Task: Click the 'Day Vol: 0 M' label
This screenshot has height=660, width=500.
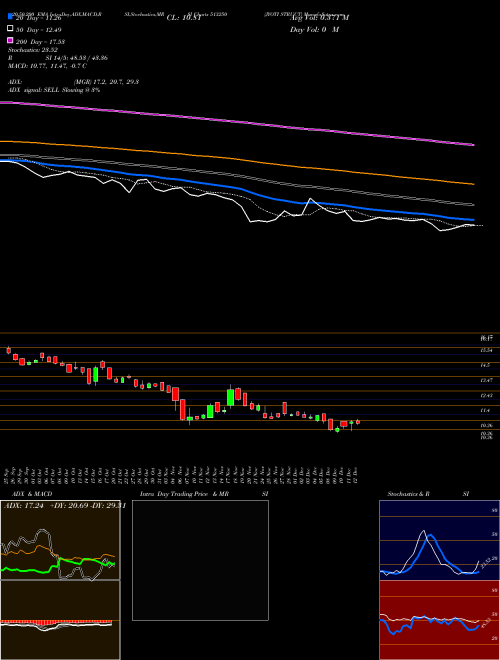Action: coord(314,29)
